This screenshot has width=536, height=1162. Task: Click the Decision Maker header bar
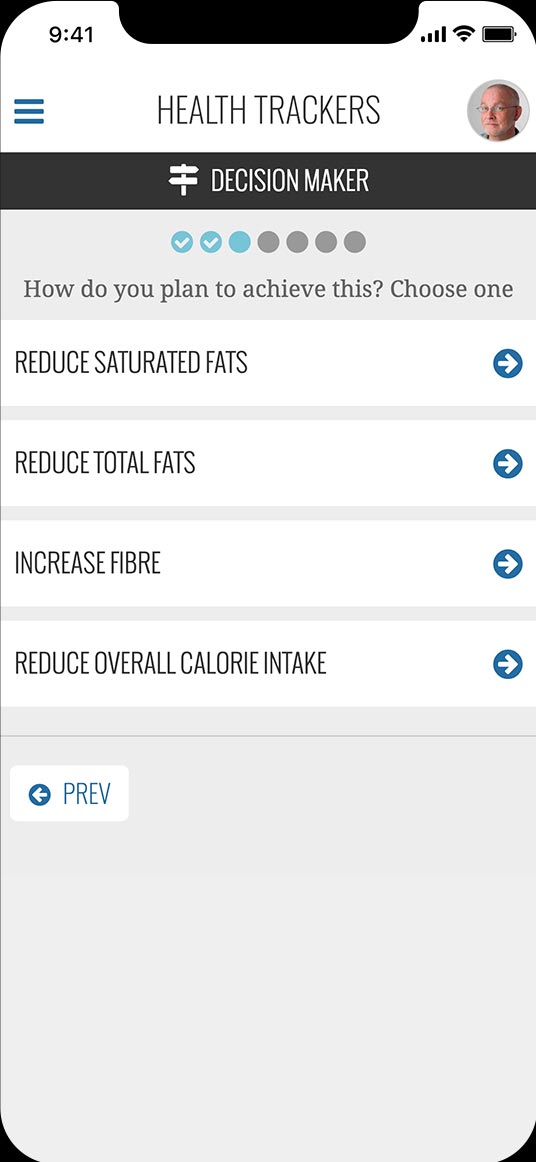268,181
